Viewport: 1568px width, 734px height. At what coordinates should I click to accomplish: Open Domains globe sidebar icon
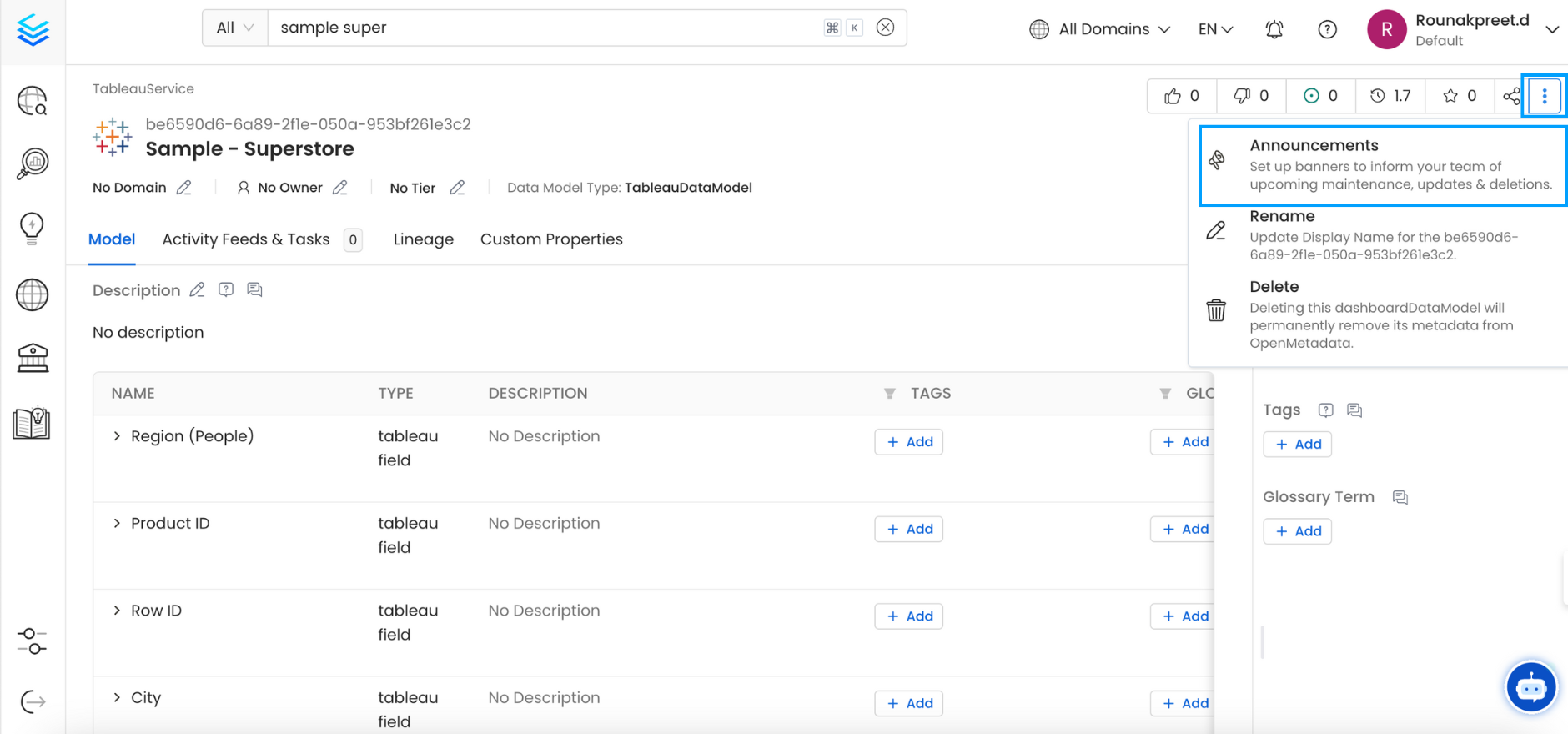pyautogui.click(x=33, y=294)
